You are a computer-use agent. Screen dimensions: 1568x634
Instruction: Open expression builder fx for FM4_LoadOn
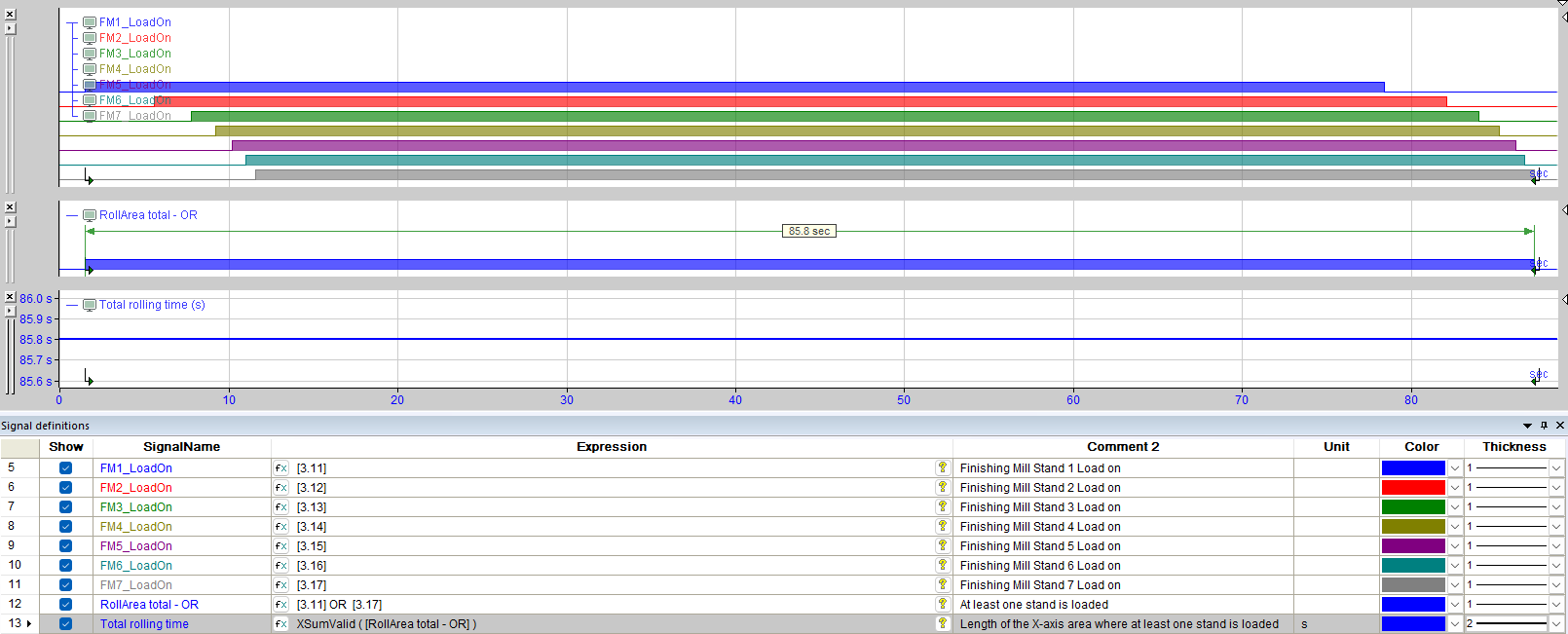pyautogui.click(x=280, y=527)
